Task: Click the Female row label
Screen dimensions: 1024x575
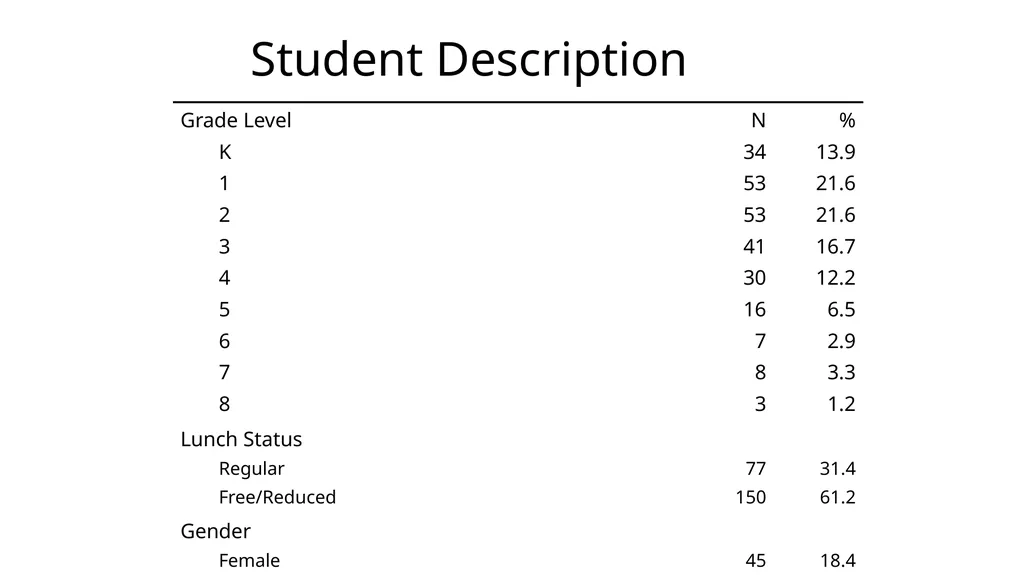Action: click(x=249, y=561)
